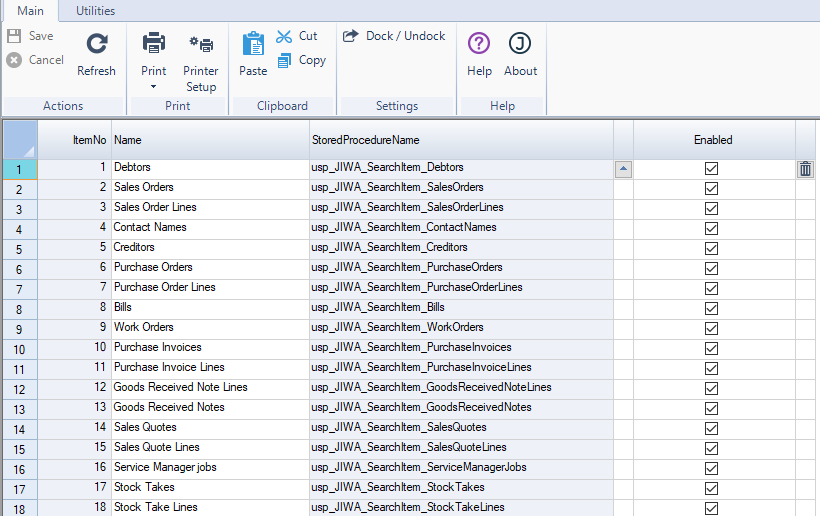The height and width of the screenshot is (516, 820).
Task: Select row header number 12
Action: [x=19, y=388]
